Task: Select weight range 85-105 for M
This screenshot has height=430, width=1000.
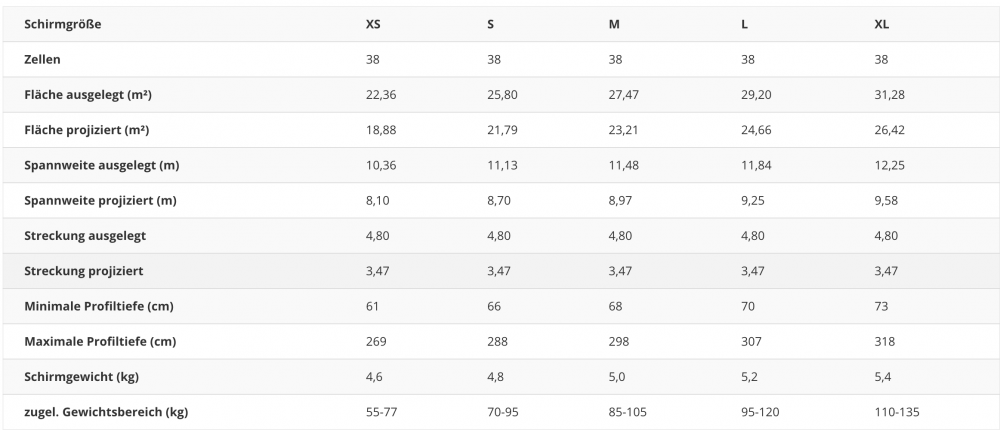Action: point(628,412)
